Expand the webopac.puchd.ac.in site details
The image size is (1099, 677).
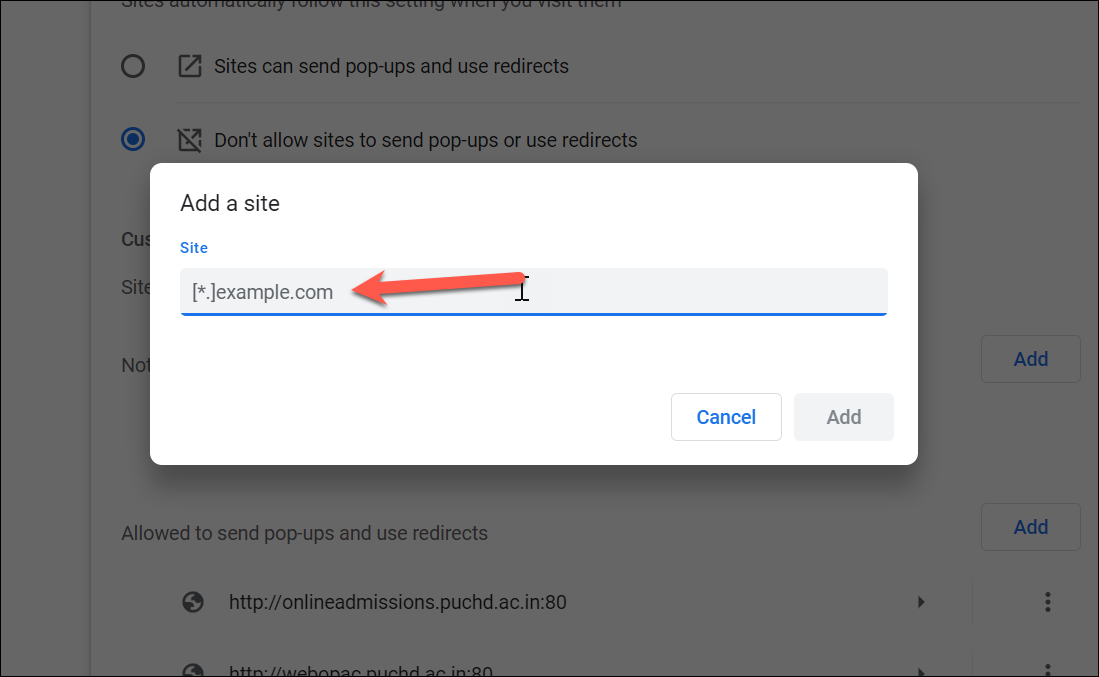[921, 668]
